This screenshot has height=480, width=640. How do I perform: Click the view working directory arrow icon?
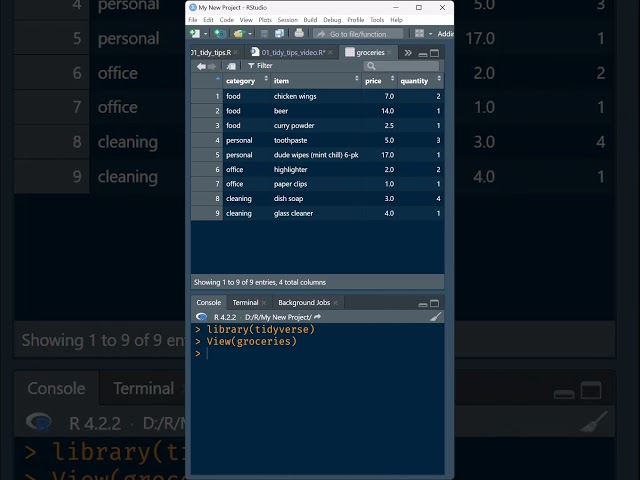pos(317,317)
